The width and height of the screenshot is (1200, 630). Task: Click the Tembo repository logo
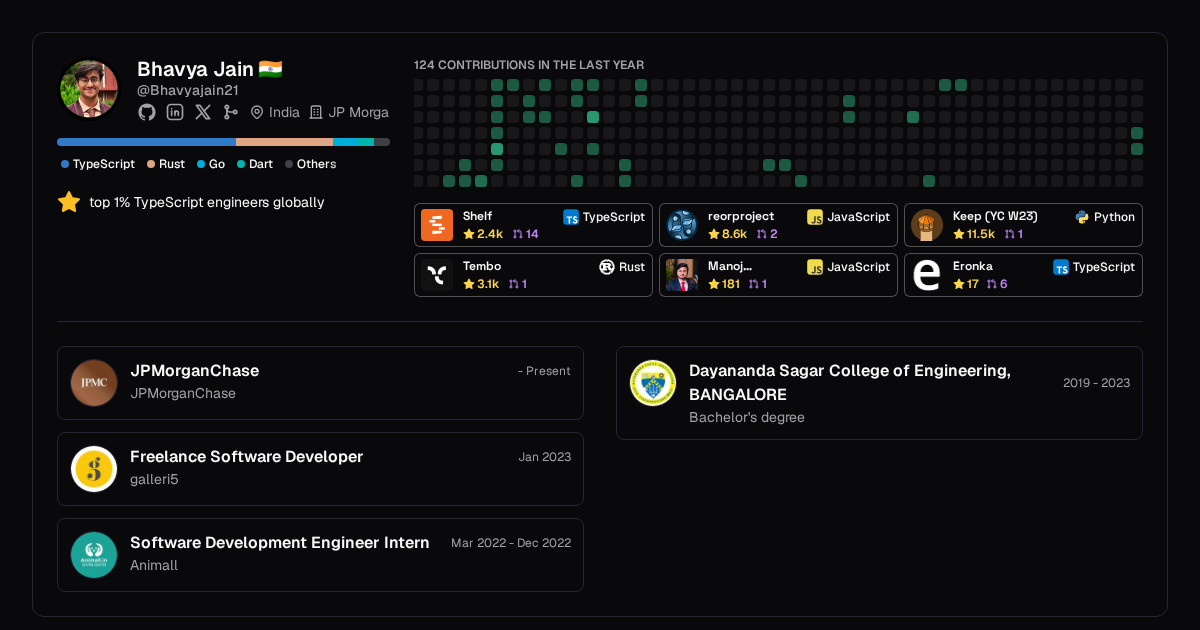pyautogui.click(x=437, y=275)
